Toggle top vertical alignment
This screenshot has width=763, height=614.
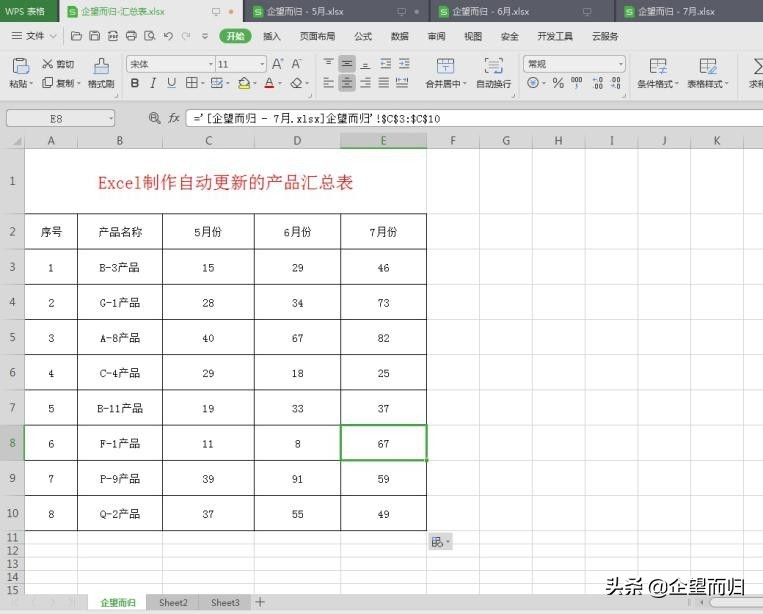coord(328,64)
